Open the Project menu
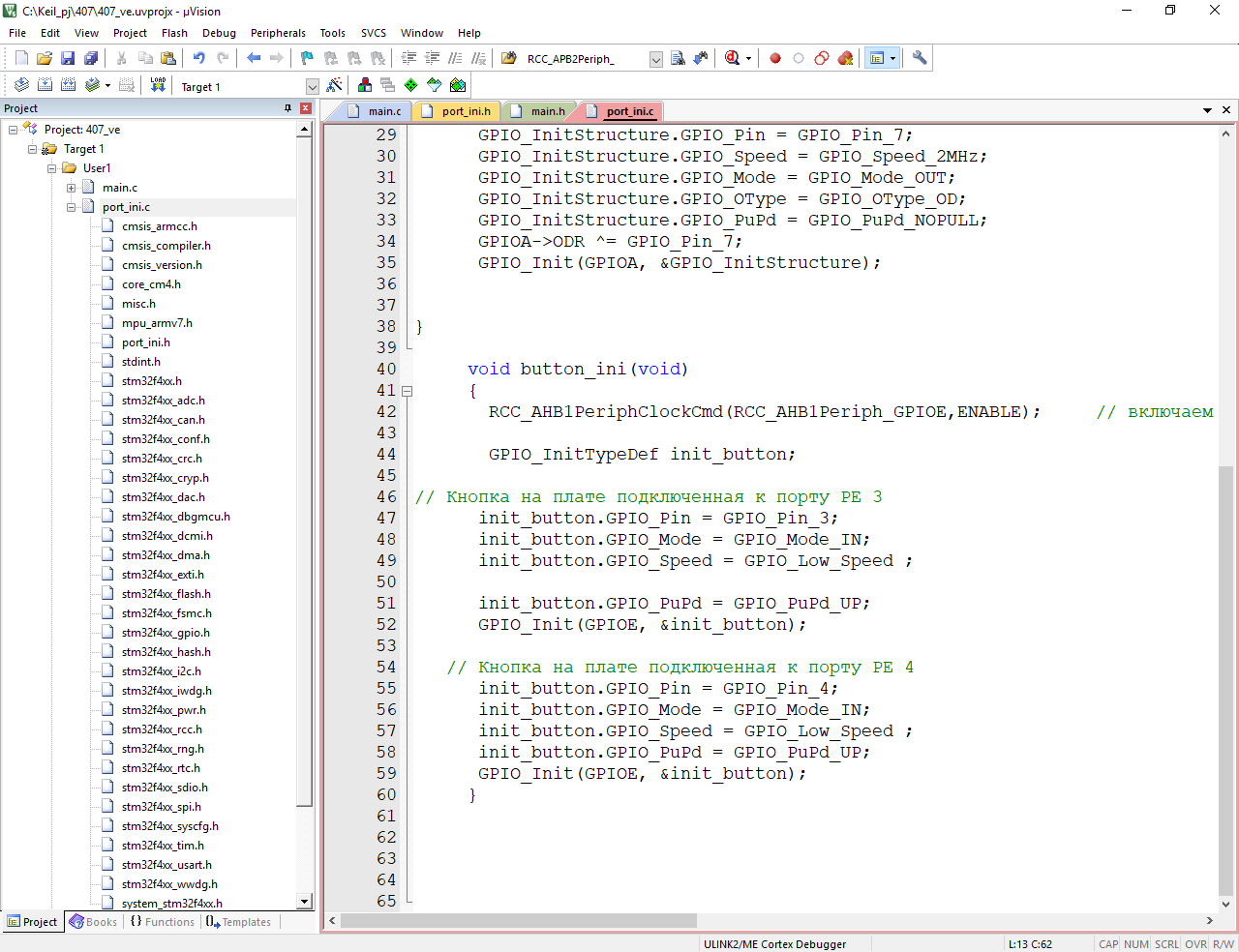The height and width of the screenshot is (952, 1239). (x=130, y=33)
